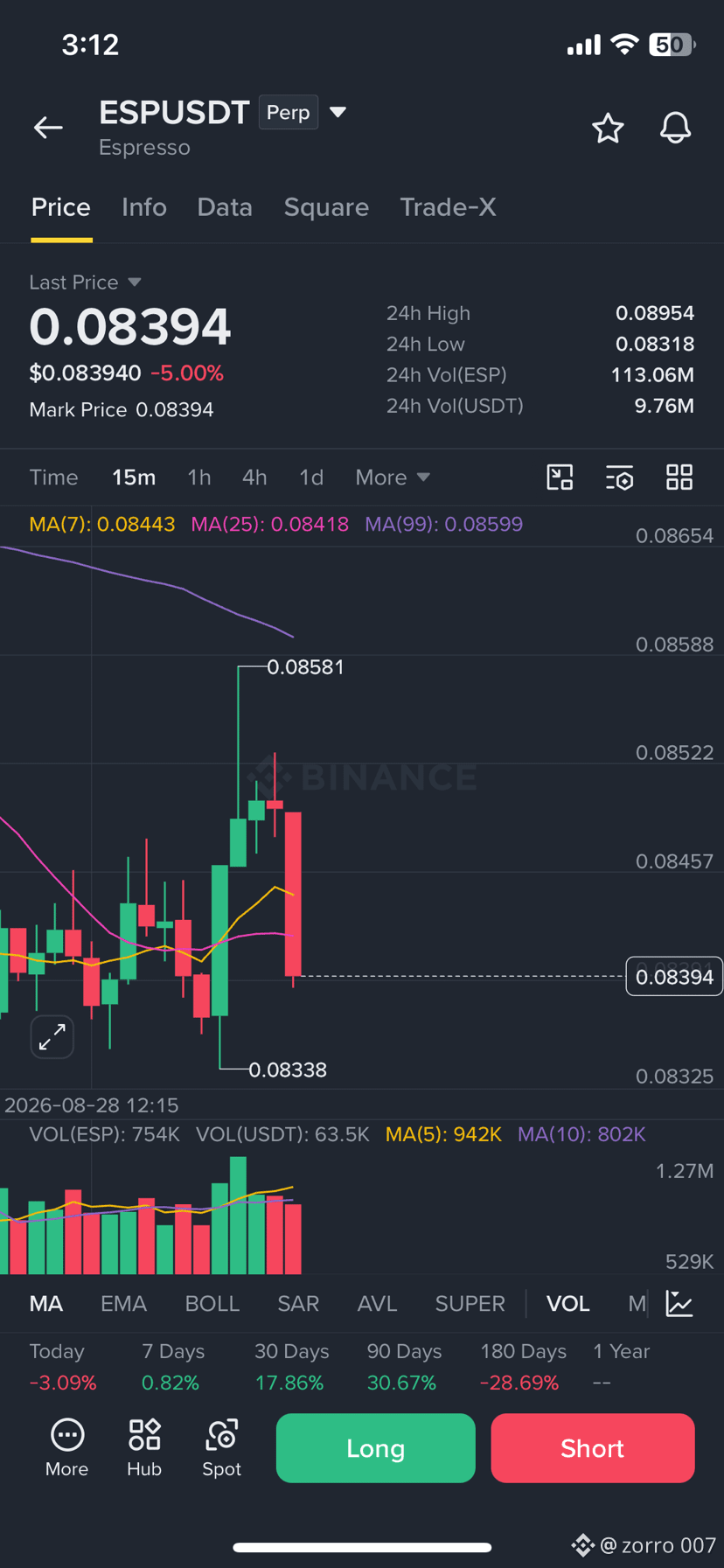The width and height of the screenshot is (724, 1568).
Task: Tap the 24h Vol(ESP) value 113.06M
Action: pyautogui.click(x=652, y=375)
